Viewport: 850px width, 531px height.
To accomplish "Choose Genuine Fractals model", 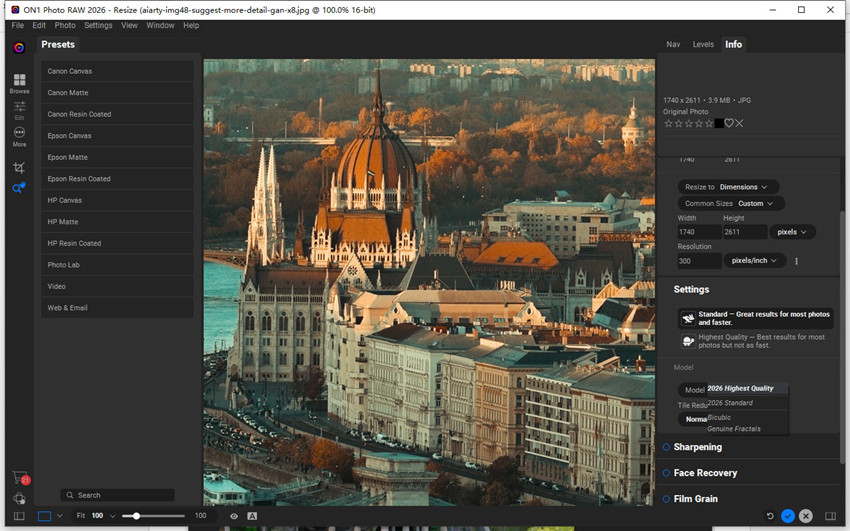I will 748,429.
